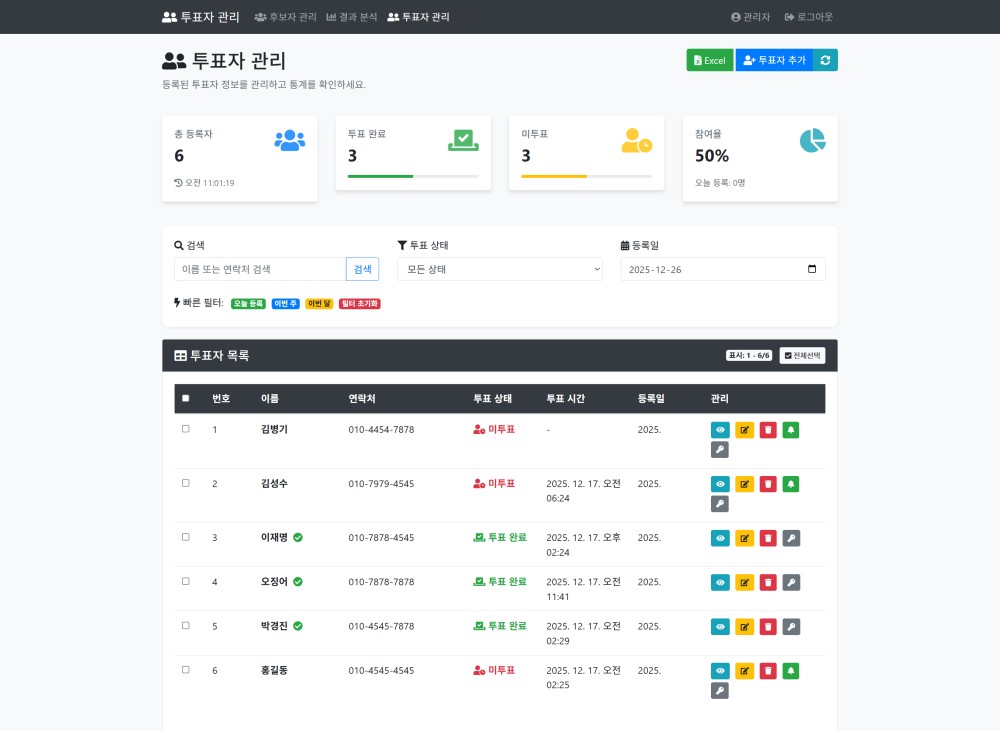Check the box for row 오징어
1000x731 pixels.
[186, 581]
